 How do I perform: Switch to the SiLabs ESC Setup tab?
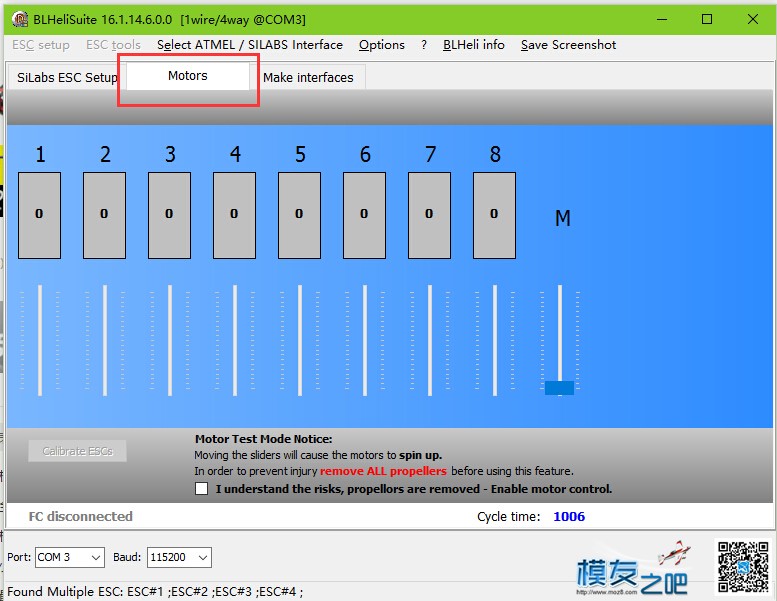[67, 78]
